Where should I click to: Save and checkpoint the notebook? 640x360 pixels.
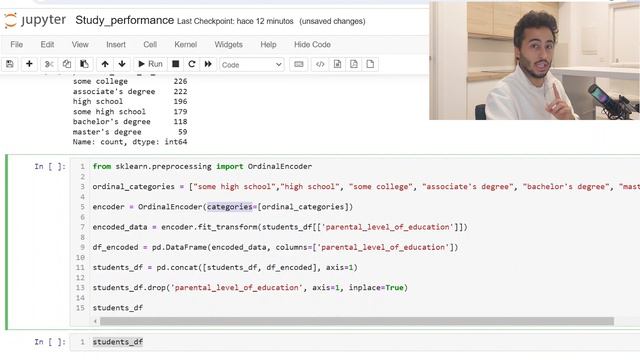point(10,64)
